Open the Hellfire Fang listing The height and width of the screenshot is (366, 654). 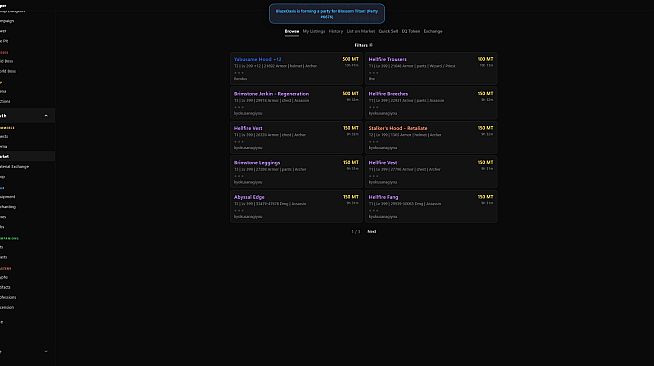431,206
